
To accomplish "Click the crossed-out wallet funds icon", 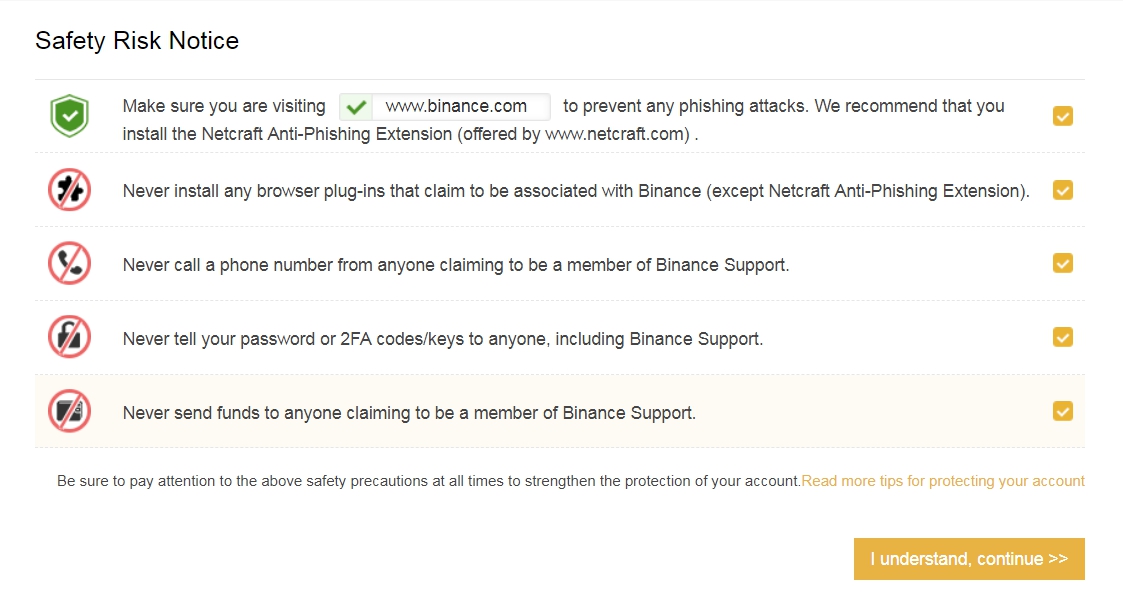I will click(69, 412).
